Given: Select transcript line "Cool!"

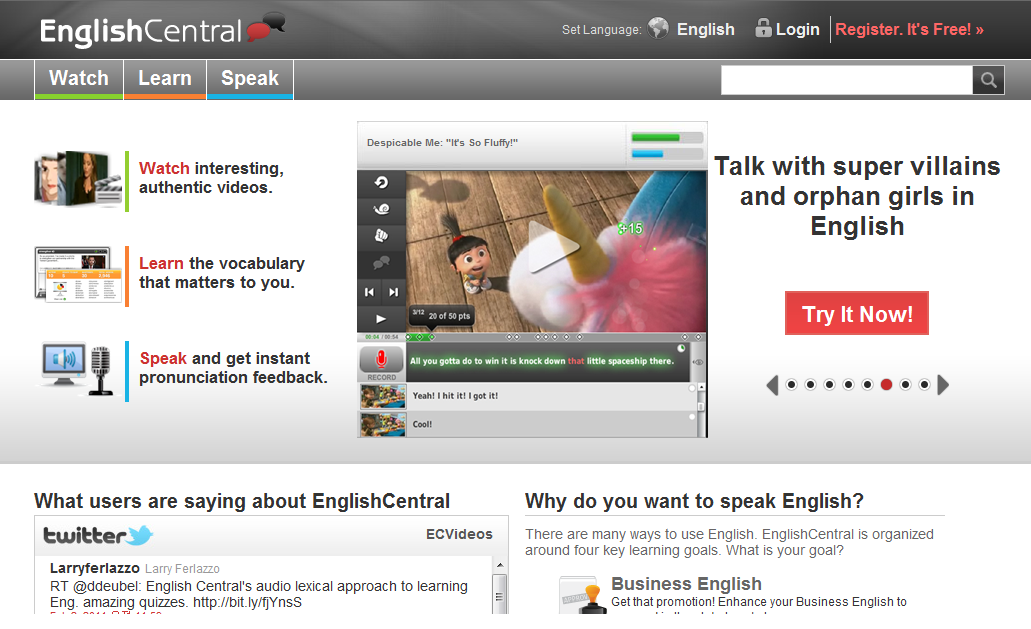Looking at the screenshot, I should pos(422,425).
